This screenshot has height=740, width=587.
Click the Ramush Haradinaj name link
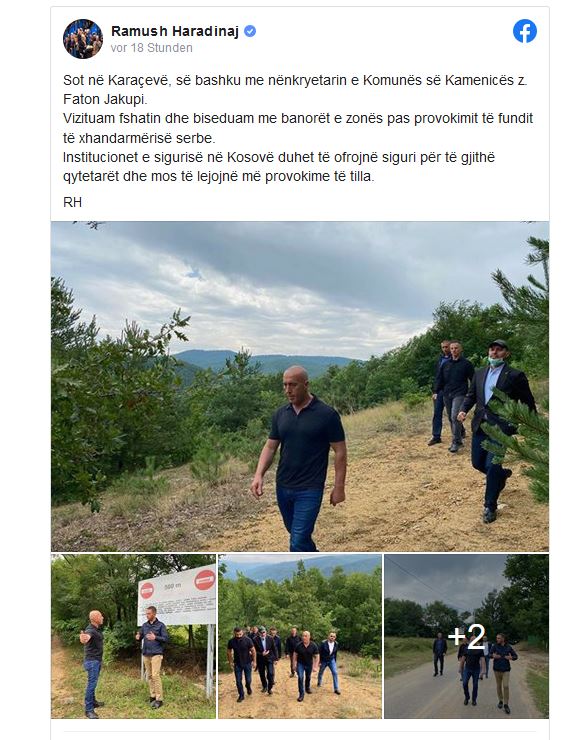coord(175,31)
